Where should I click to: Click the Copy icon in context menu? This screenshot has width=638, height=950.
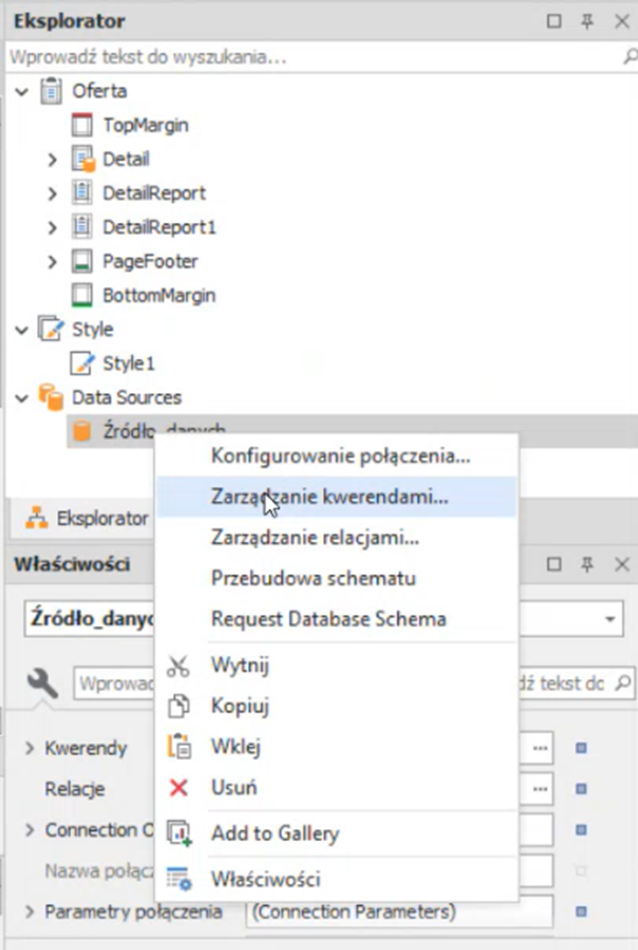click(x=179, y=706)
